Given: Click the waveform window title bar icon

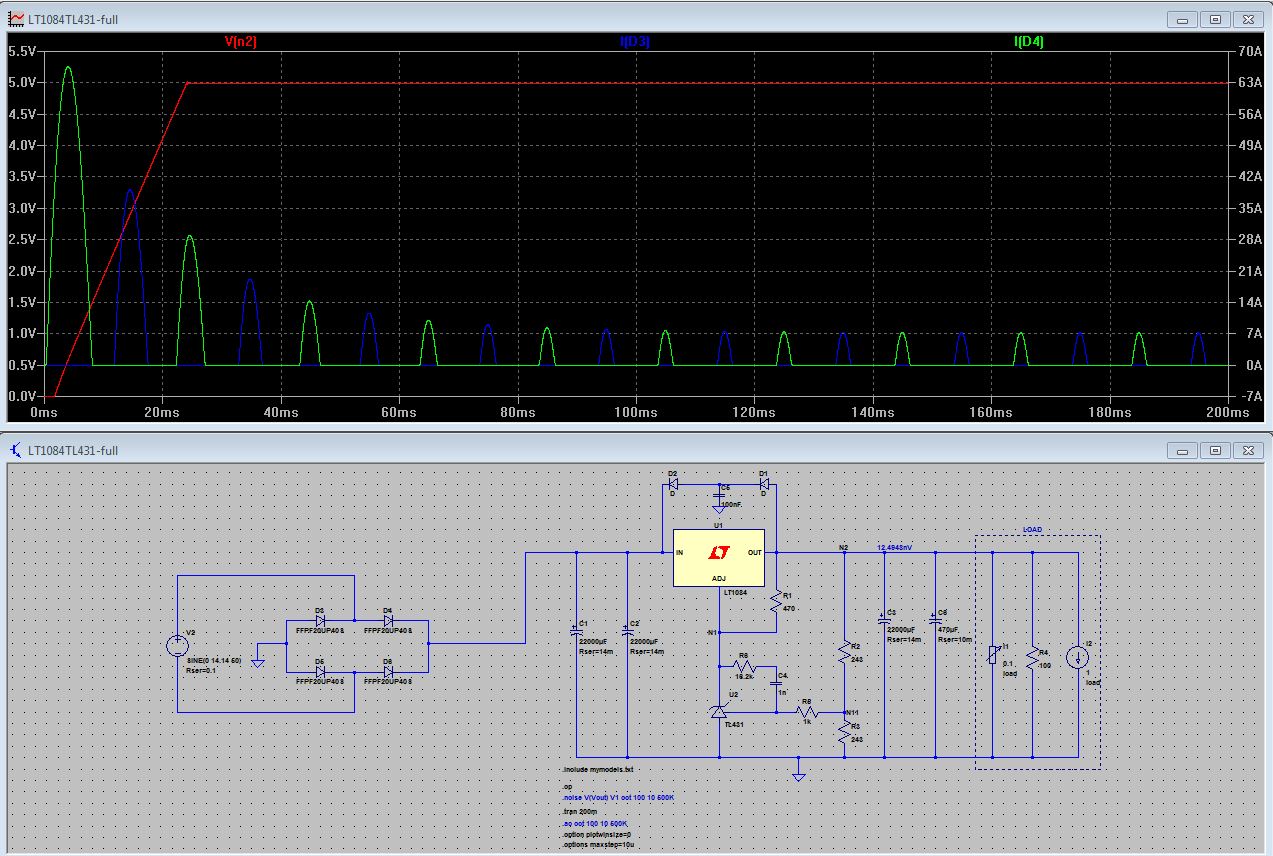Looking at the screenshot, I should 16,18.
